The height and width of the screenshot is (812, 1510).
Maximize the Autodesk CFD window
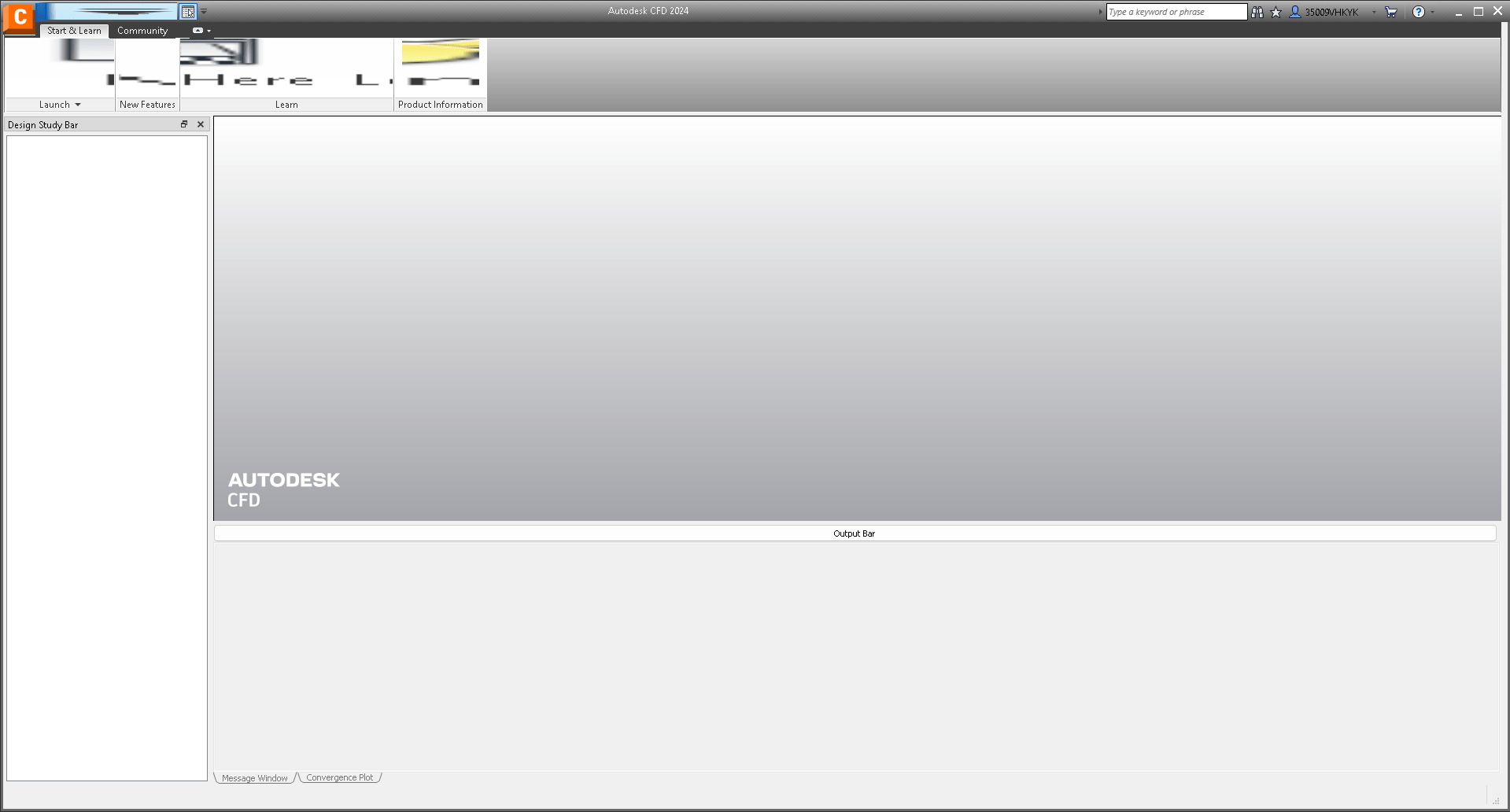click(1479, 12)
